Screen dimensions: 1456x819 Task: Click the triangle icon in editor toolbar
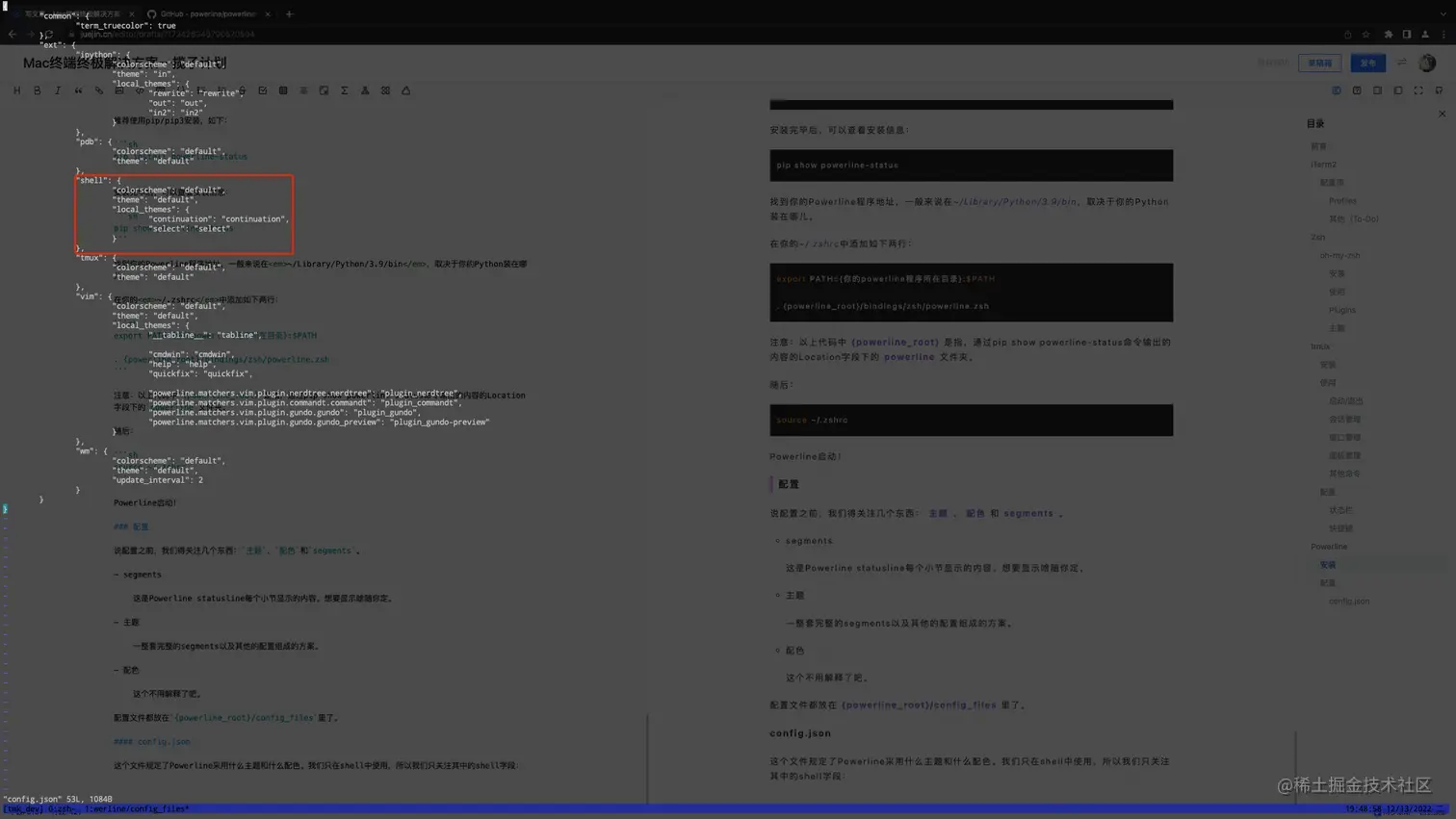tap(405, 90)
